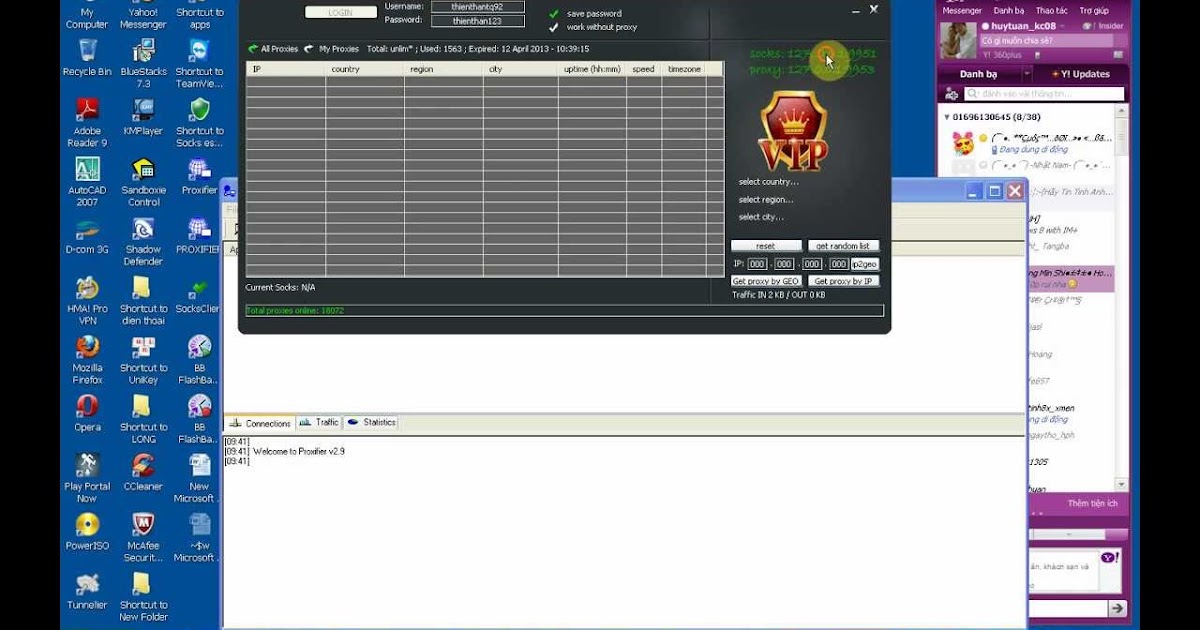Switch to the Y! Updates tab
The width and height of the screenshot is (1200, 630).
click(1081, 74)
